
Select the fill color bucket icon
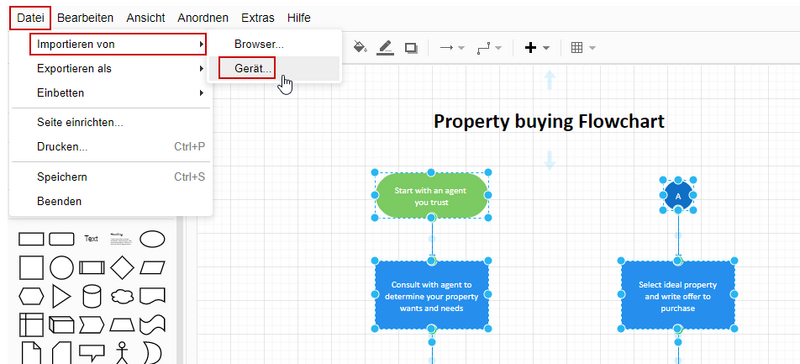(x=360, y=47)
